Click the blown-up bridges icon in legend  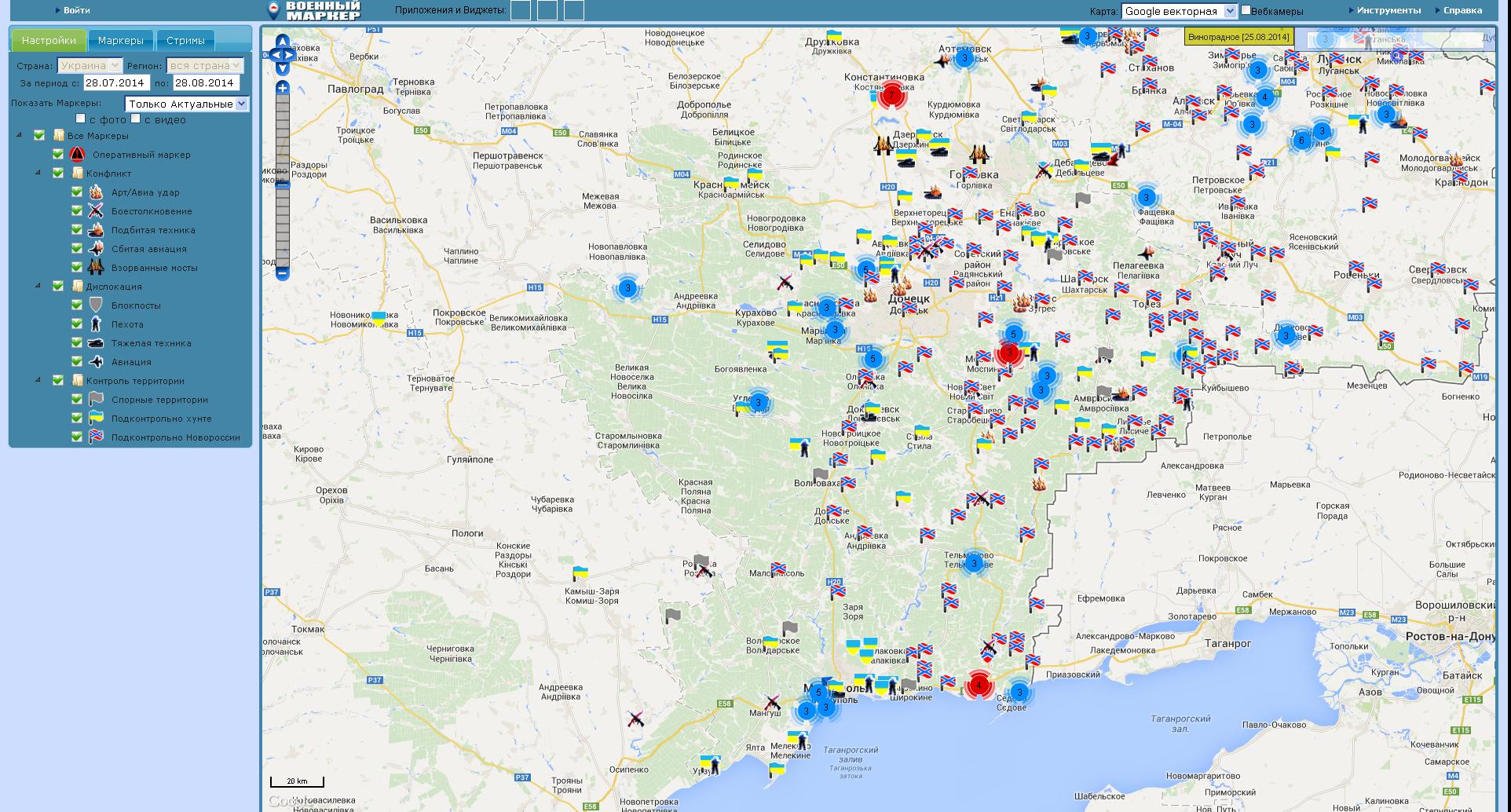tap(96, 268)
